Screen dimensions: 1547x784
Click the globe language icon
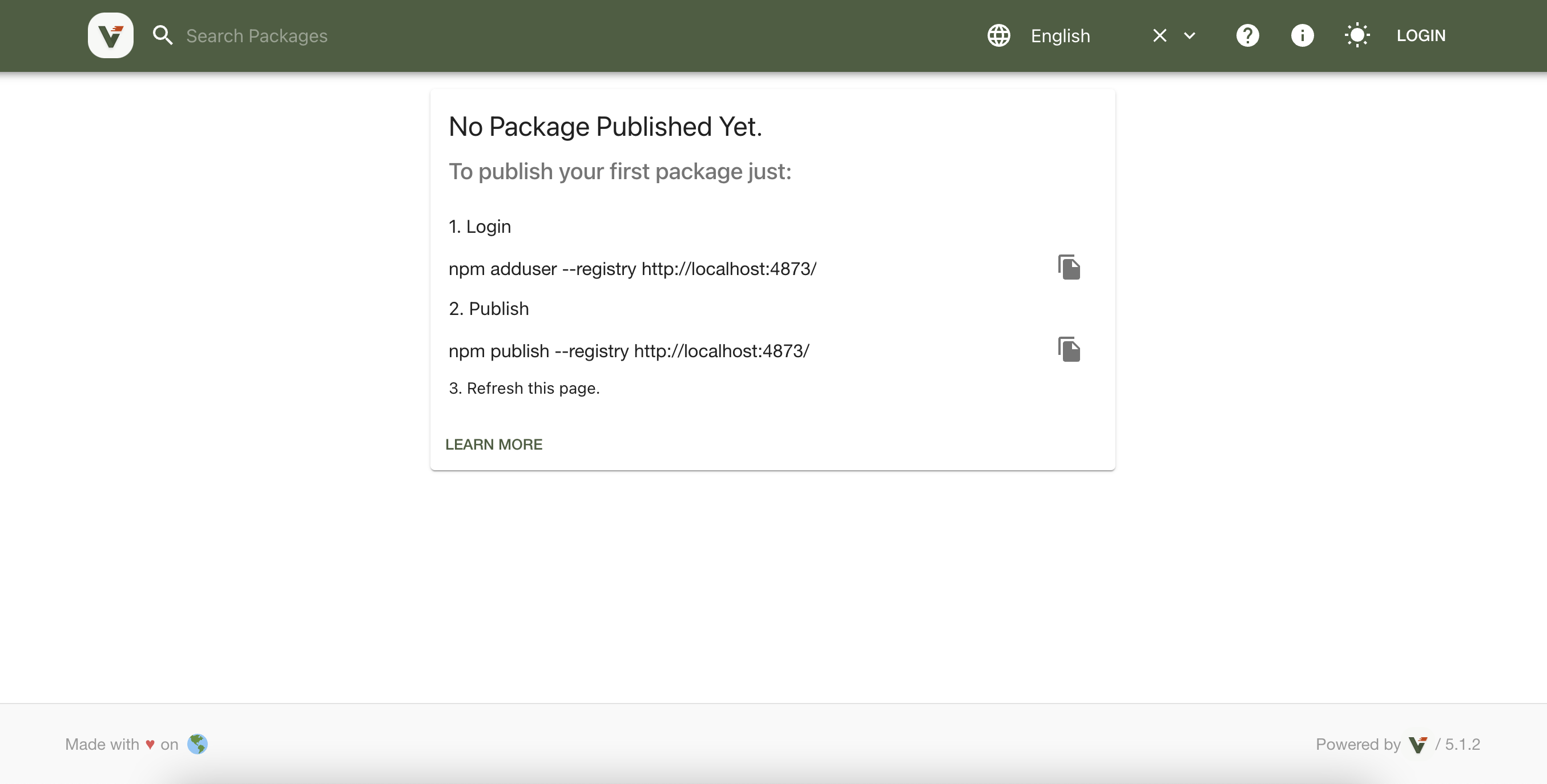999,35
